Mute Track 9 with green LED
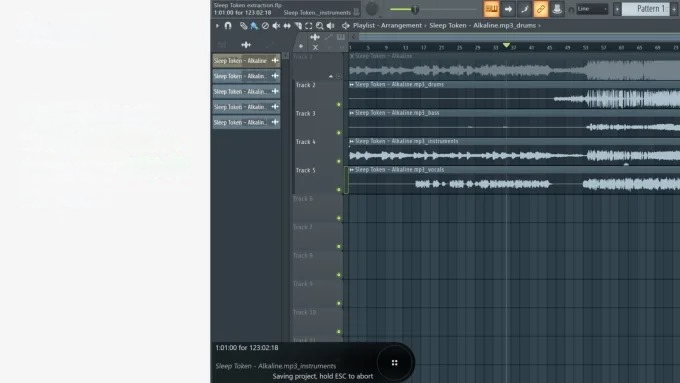This screenshot has height=383, width=680. (339, 303)
